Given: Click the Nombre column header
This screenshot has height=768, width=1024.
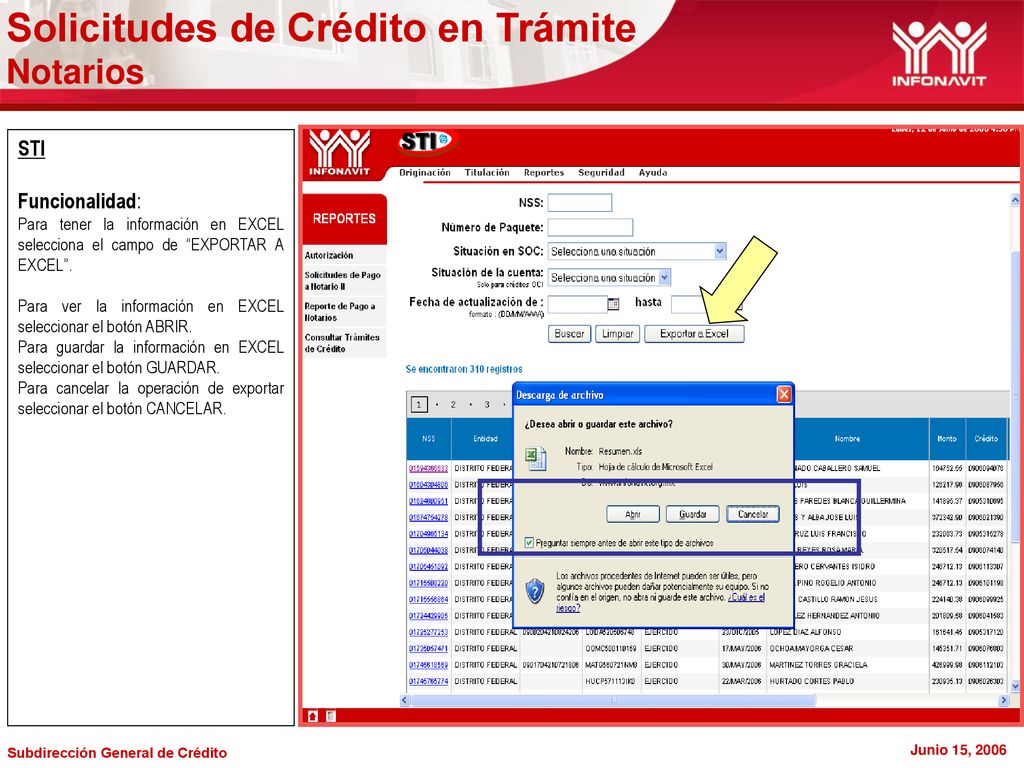Looking at the screenshot, I should coord(847,439).
